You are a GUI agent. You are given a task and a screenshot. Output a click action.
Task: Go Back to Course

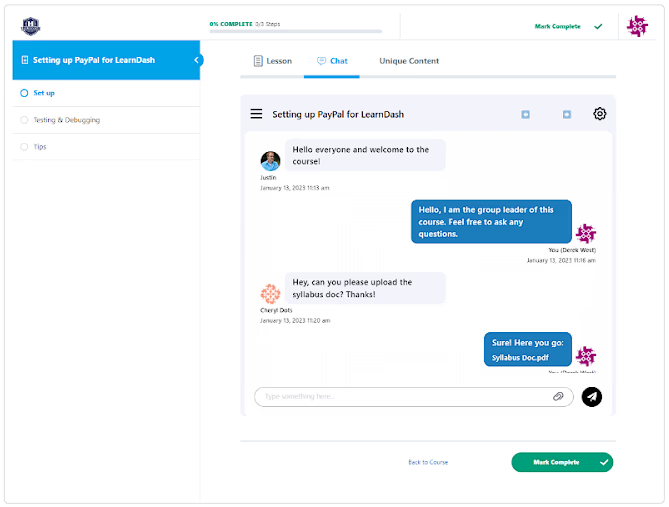pos(428,462)
